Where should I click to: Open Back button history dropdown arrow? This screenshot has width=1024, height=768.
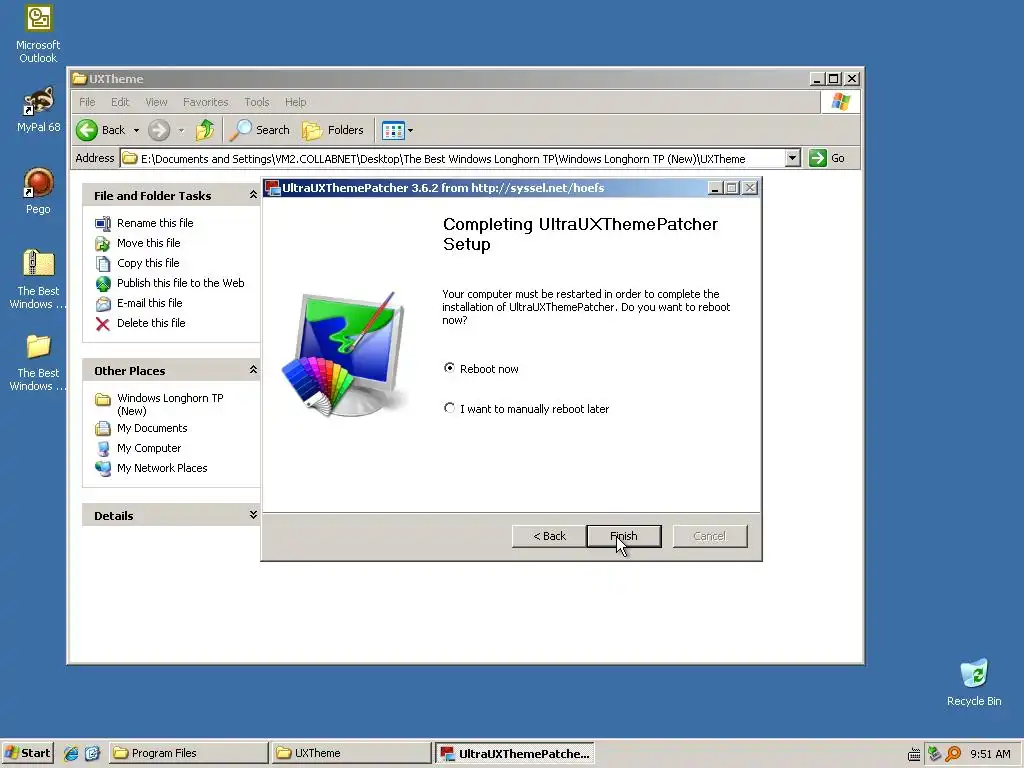pos(136,130)
